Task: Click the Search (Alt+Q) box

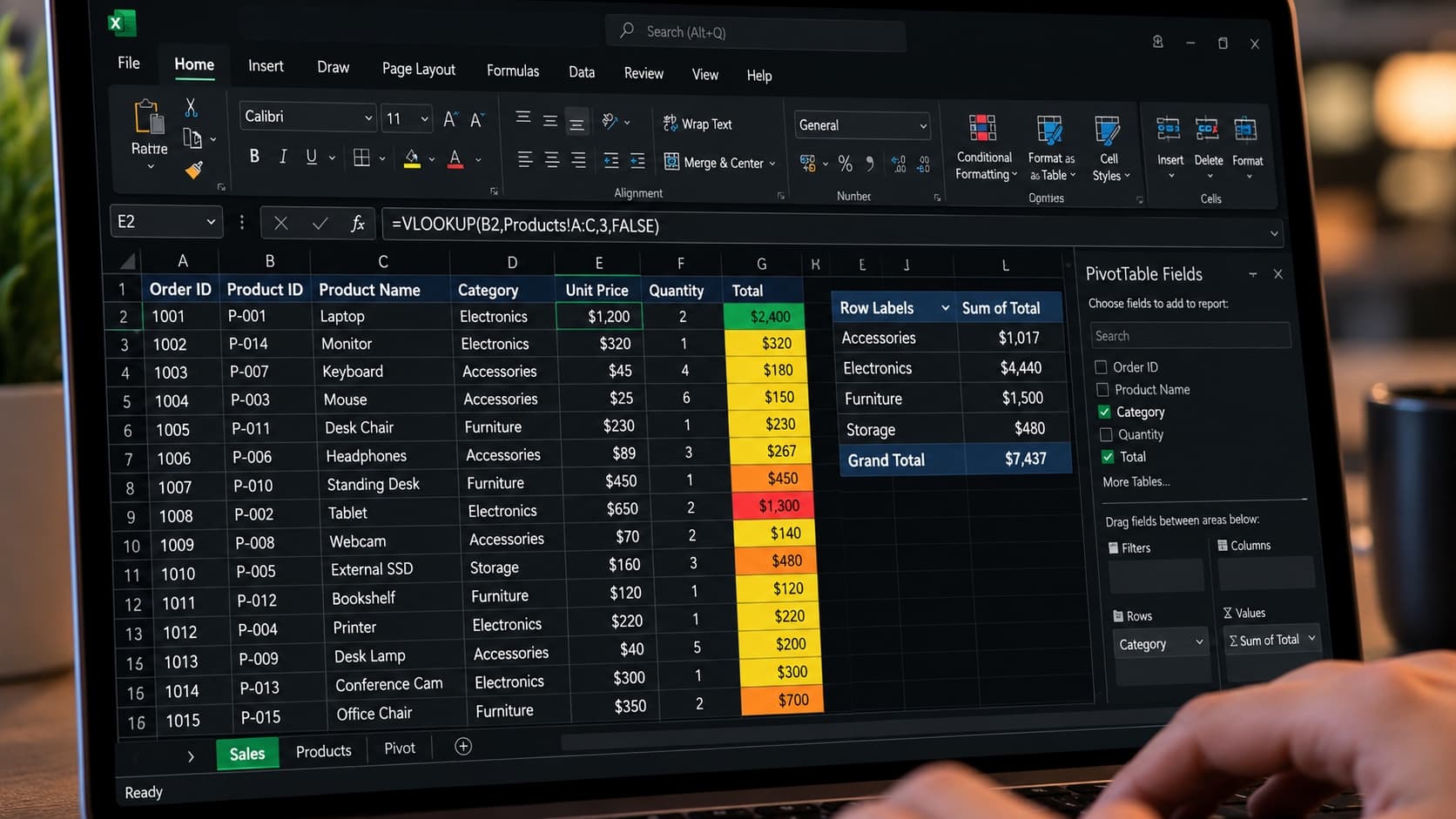Action: [x=756, y=33]
